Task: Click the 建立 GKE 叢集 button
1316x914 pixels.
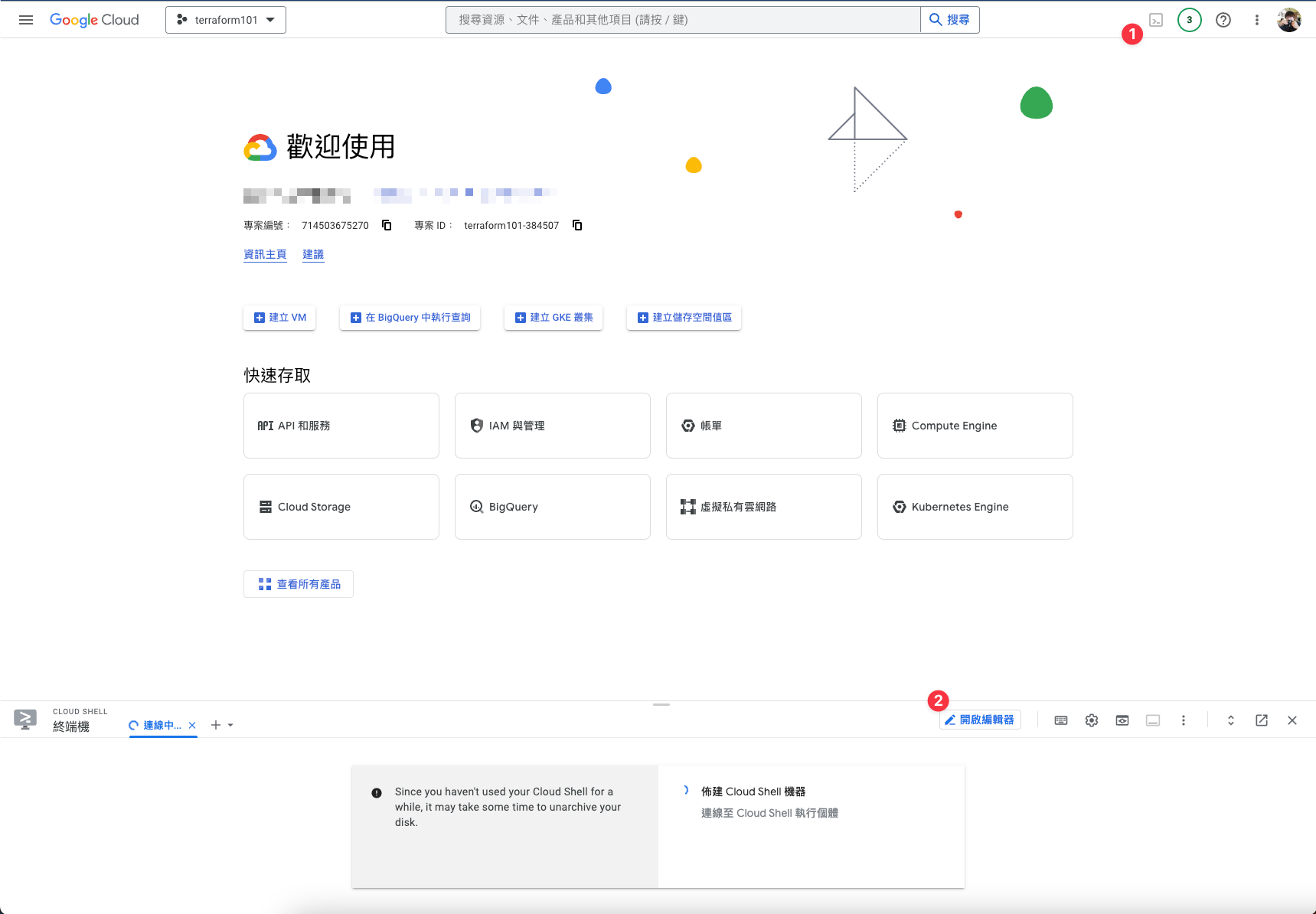Action: (x=554, y=318)
